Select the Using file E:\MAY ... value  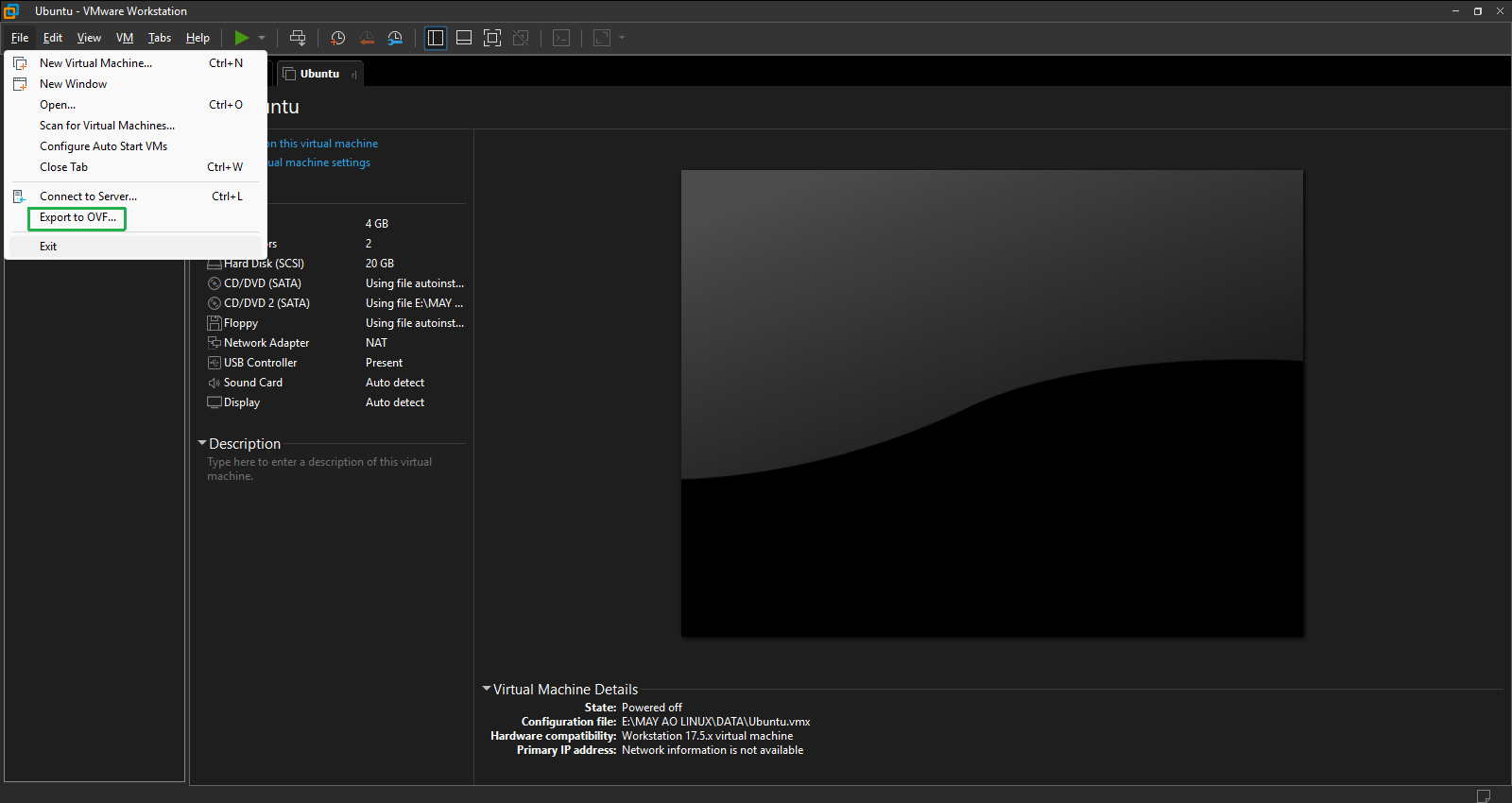coord(415,303)
